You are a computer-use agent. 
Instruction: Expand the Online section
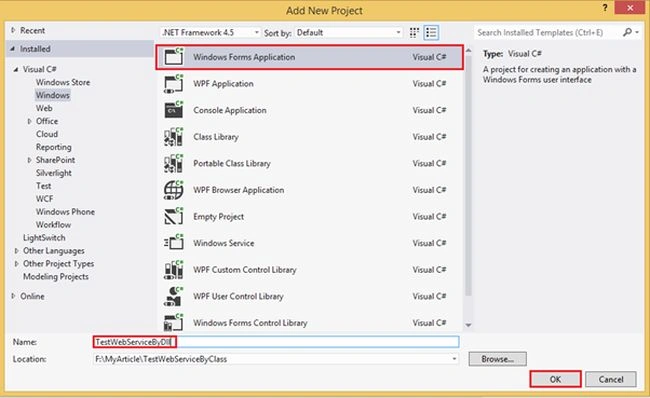point(13,296)
